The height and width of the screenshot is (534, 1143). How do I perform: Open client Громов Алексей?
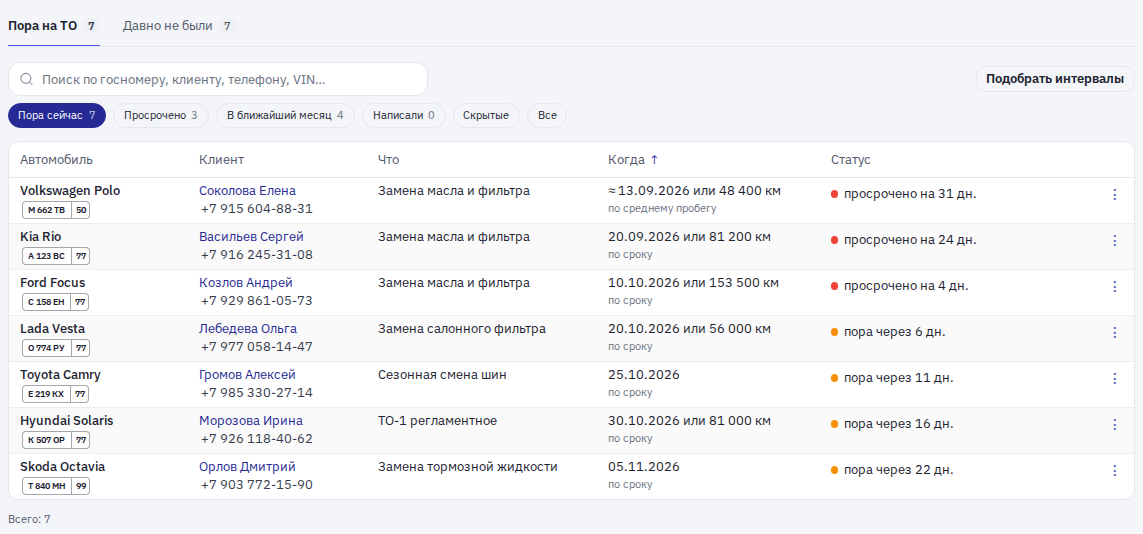[x=247, y=374]
